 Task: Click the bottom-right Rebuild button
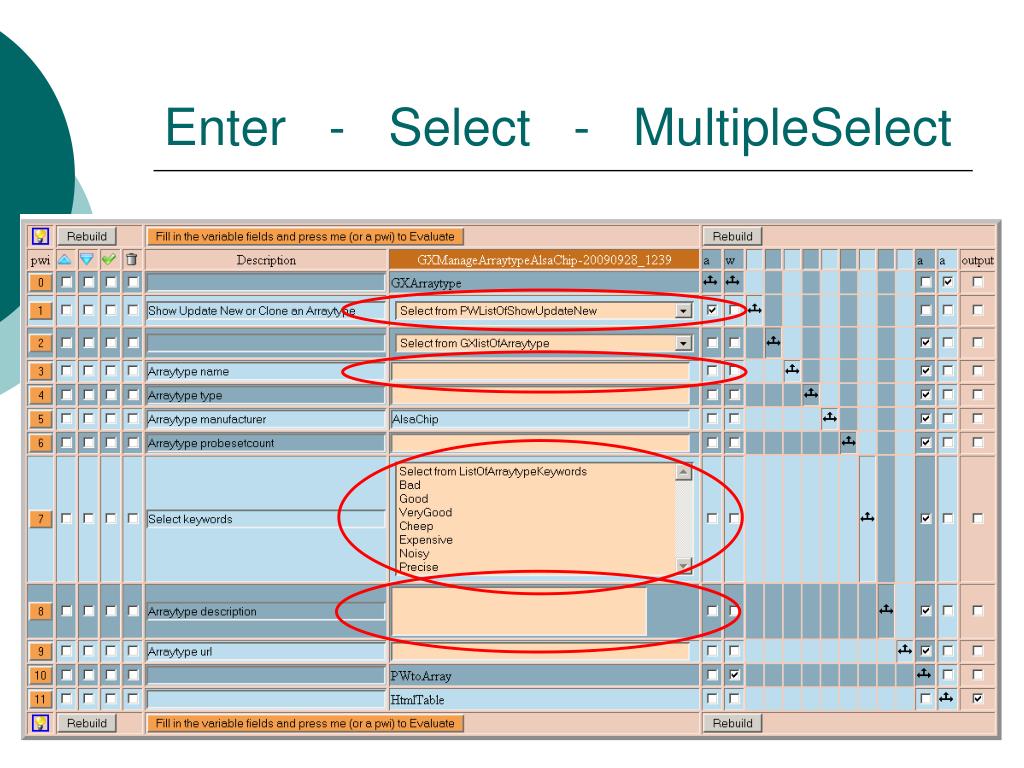point(732,723)
